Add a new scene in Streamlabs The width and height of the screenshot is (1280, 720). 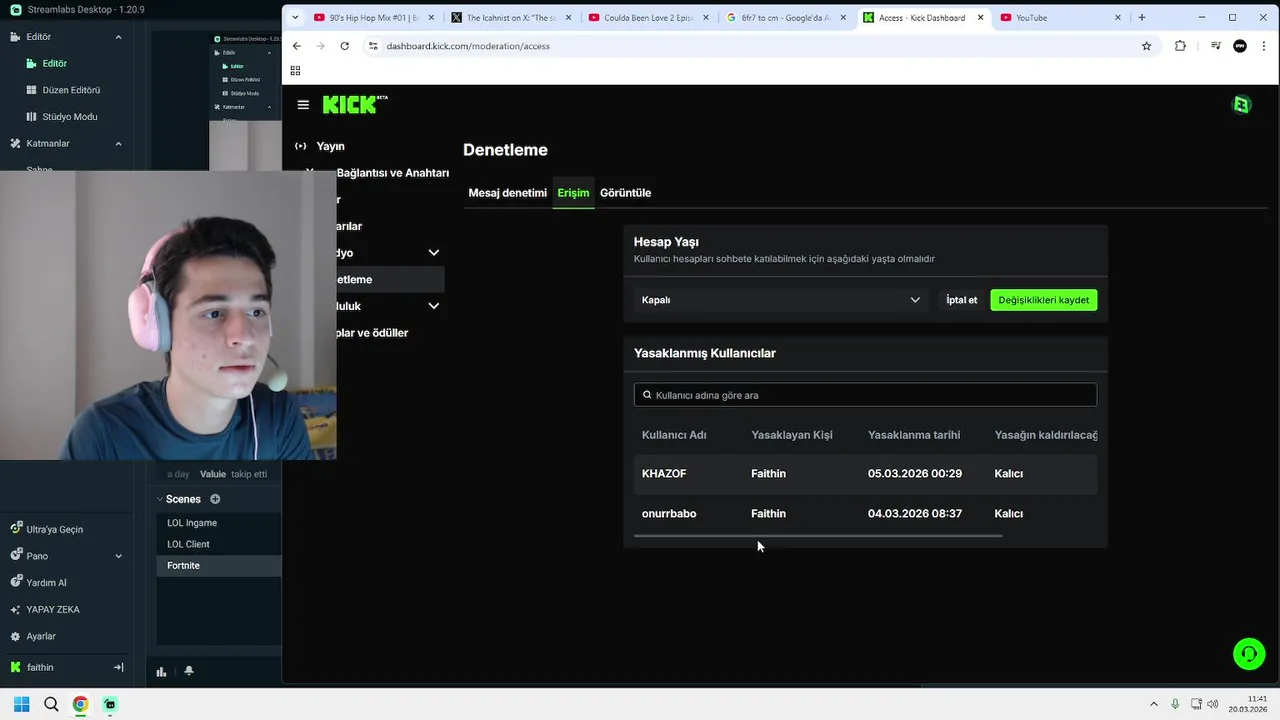(215, 499)
